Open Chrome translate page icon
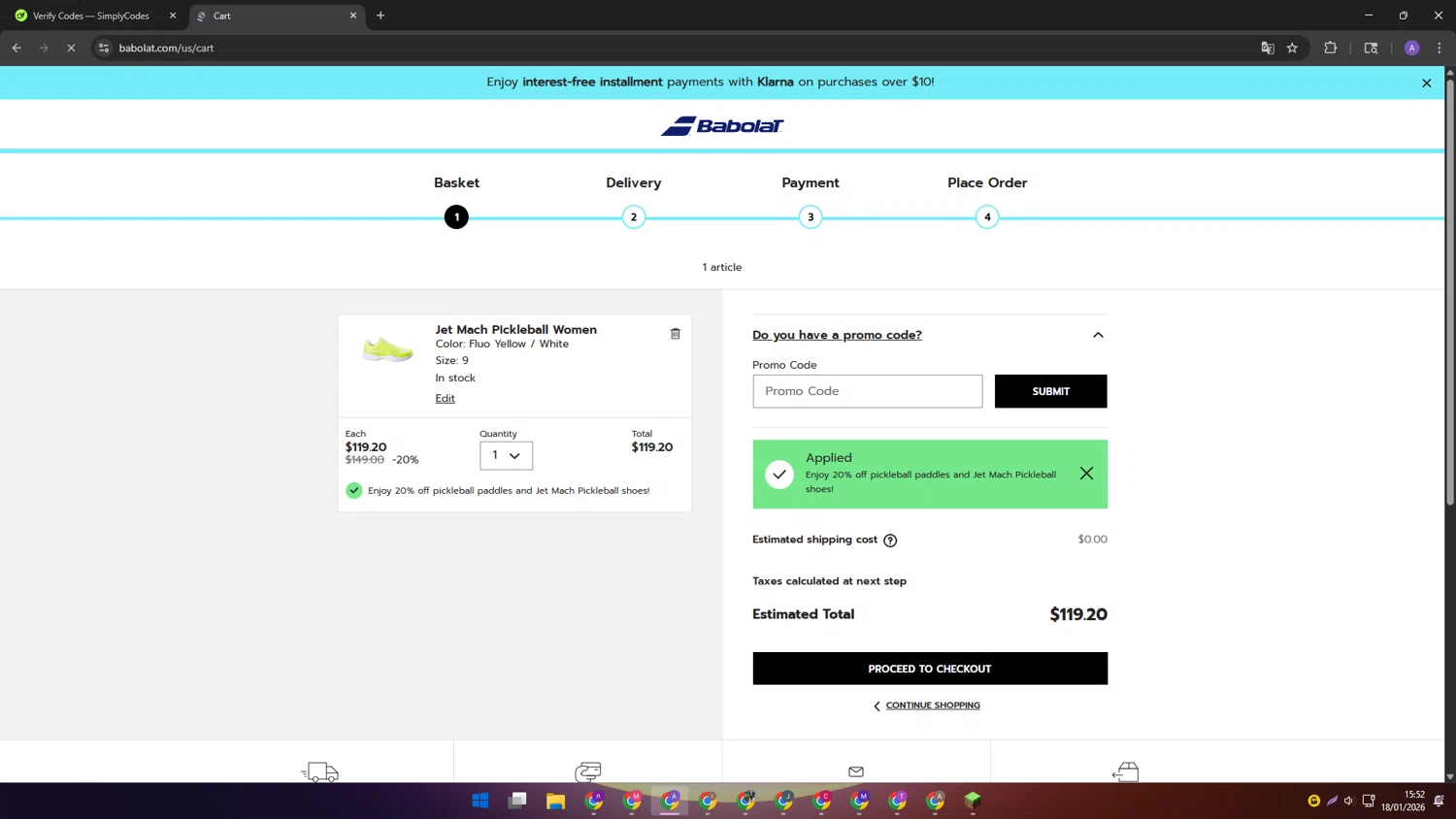 1267,48
